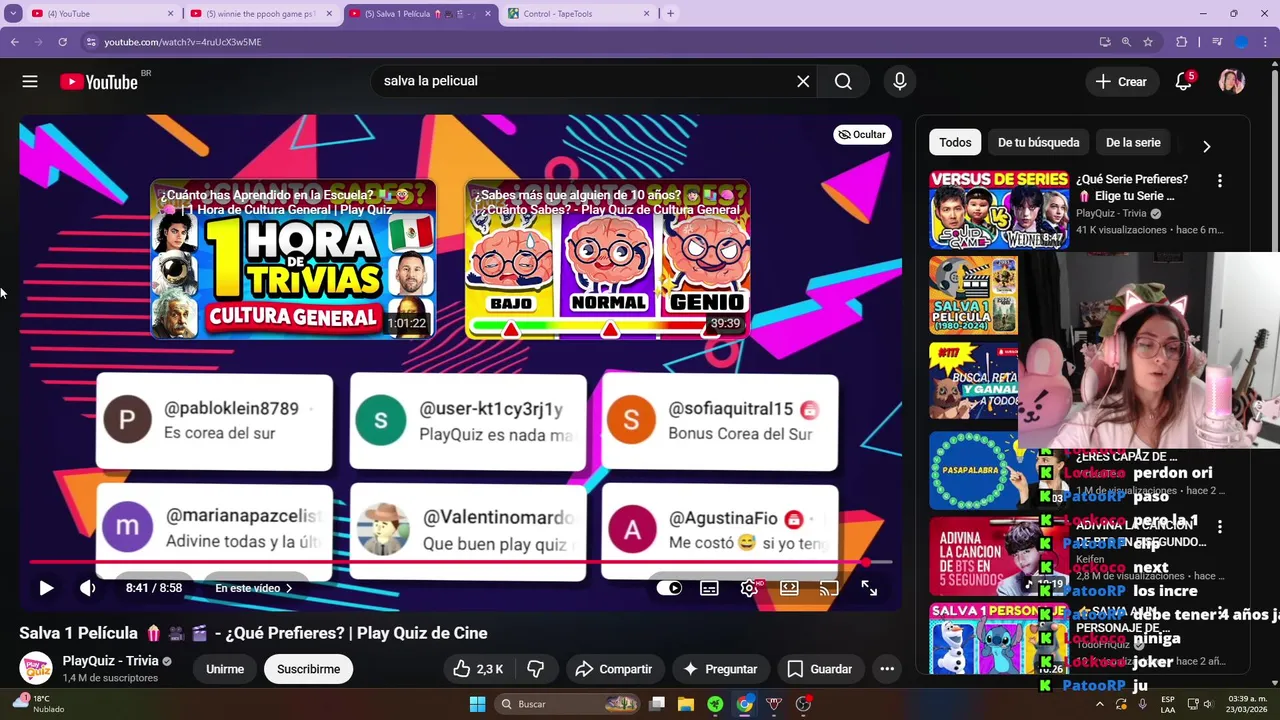Viewport: 1280px width, 720px height.
Task: Open the tab search dropdown arrow
Action: pyautogui.click(x=13, y=14)
